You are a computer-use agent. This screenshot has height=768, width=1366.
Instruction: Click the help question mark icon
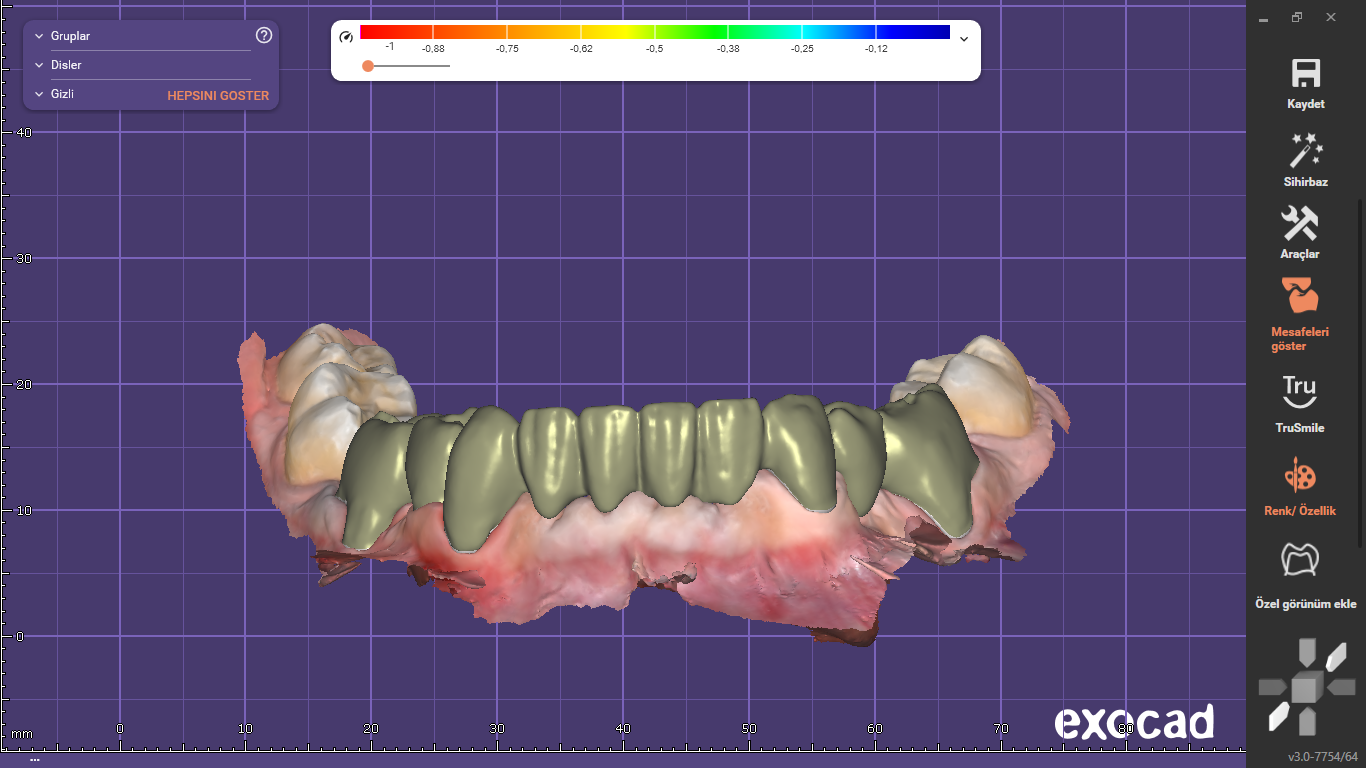click(264, 36)
